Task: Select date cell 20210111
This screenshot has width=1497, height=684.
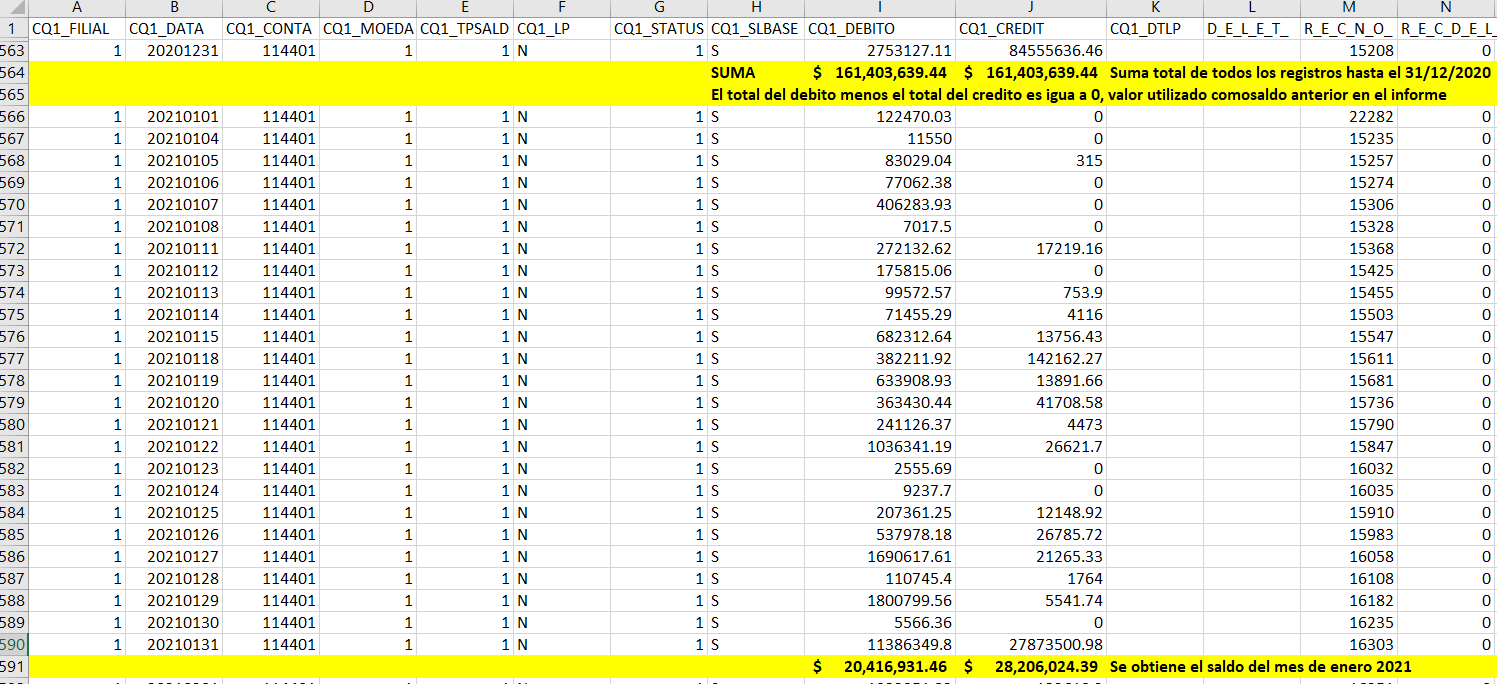Action: tap(175, 249)
